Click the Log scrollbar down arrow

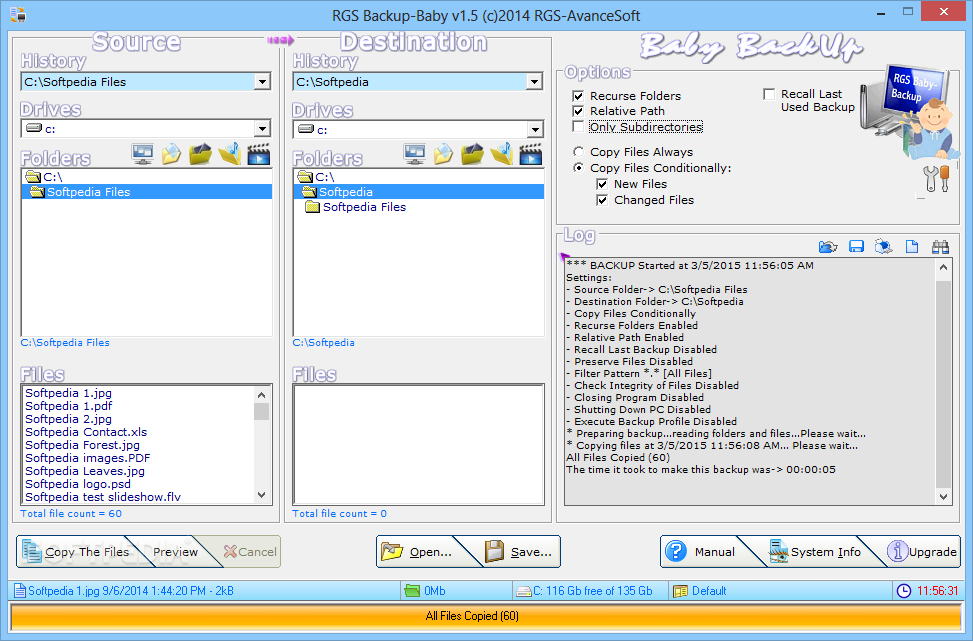[943, 496]
